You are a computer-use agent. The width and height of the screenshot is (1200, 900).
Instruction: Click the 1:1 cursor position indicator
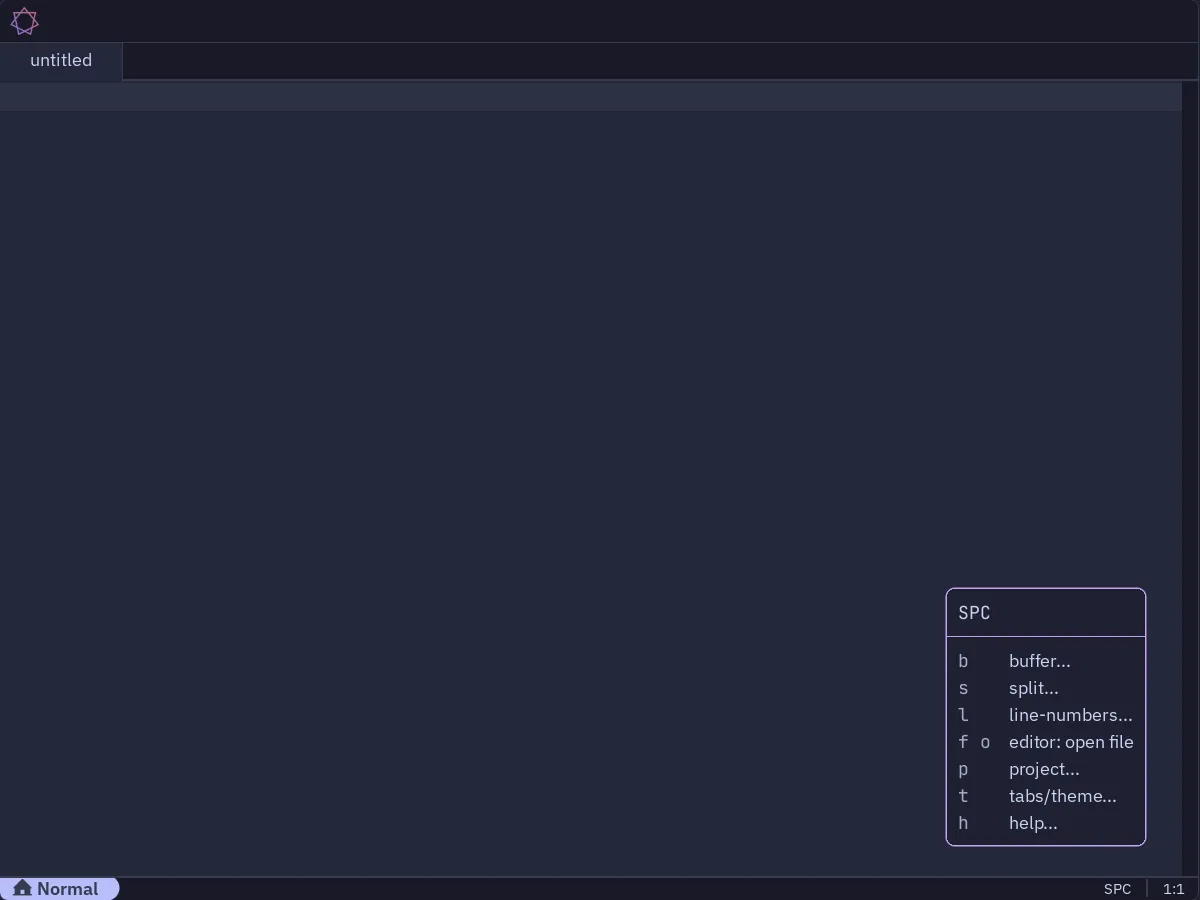pos(1173,889)
